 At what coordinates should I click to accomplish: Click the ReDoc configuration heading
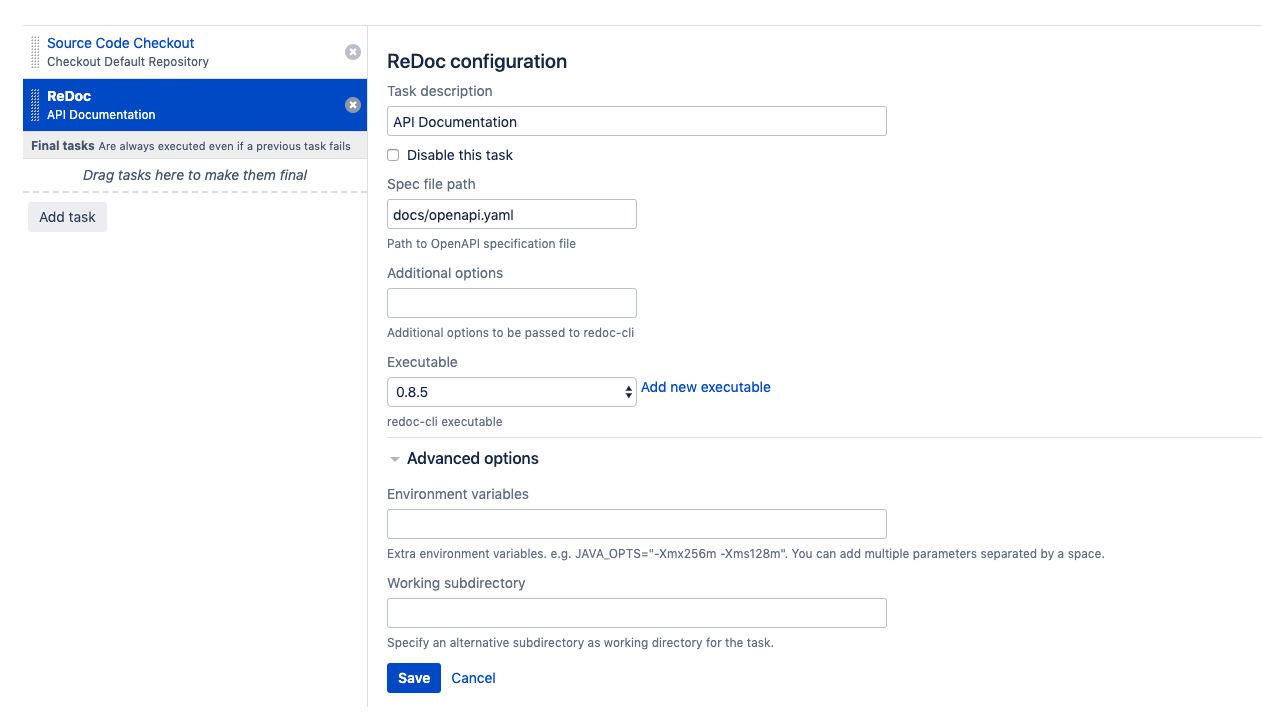point(477,61)
